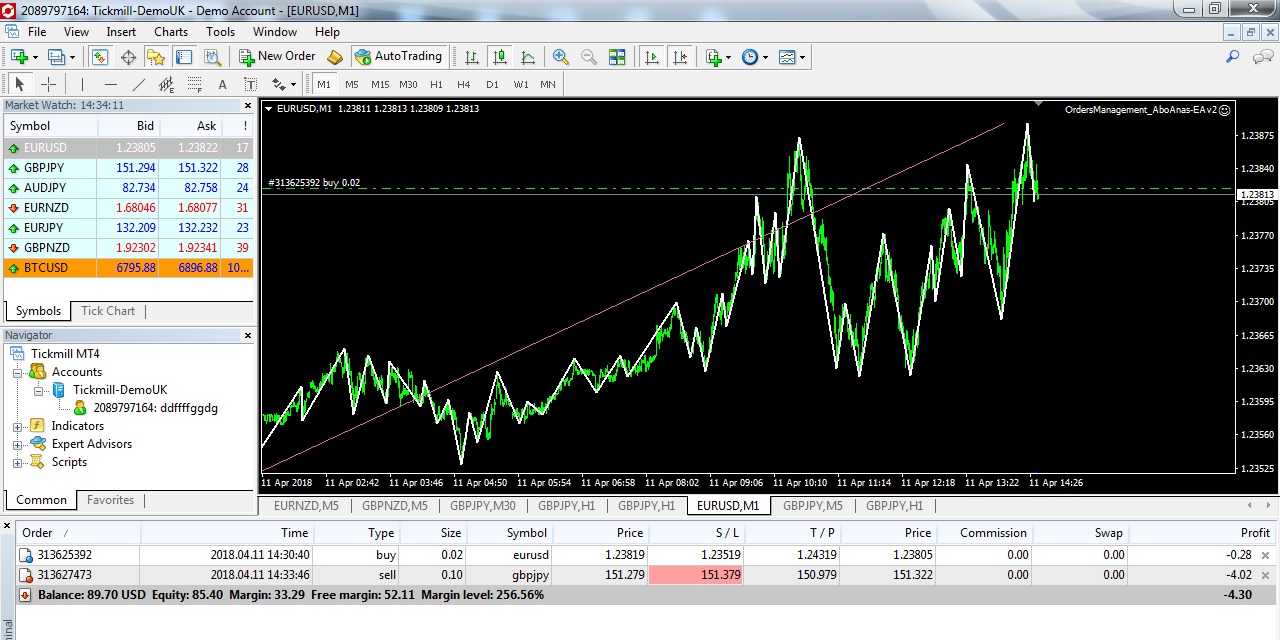
Task: Open the search magnifier icon
Action: coord(1233,57)
